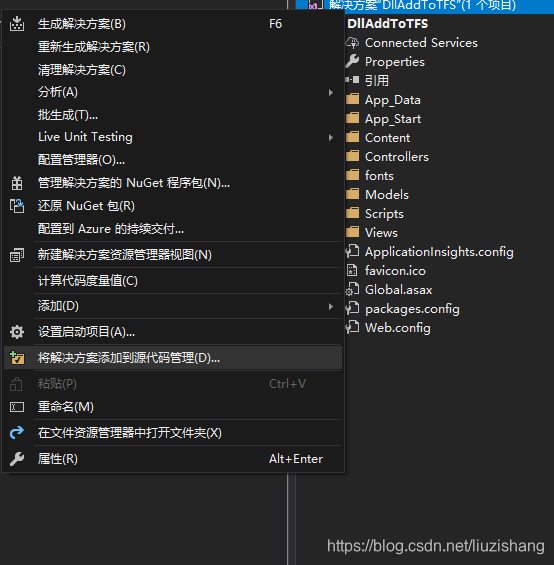Image resolution: width=554 pixels, height=565 pixels.
Task: Select the DllAddToTFS project node
Action: pos(387,24)
